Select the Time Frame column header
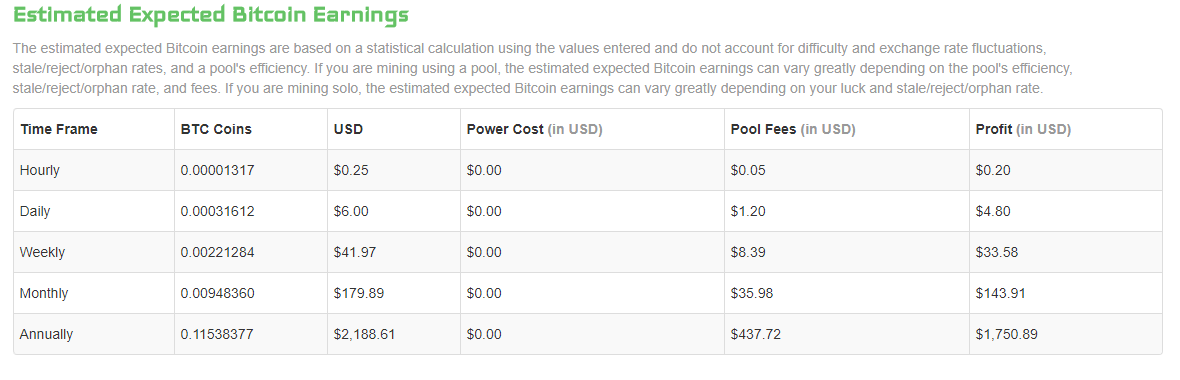Image resolution: width=1180 pixels, height=380 pixels. pyautogui.click(x=59, y=129)
